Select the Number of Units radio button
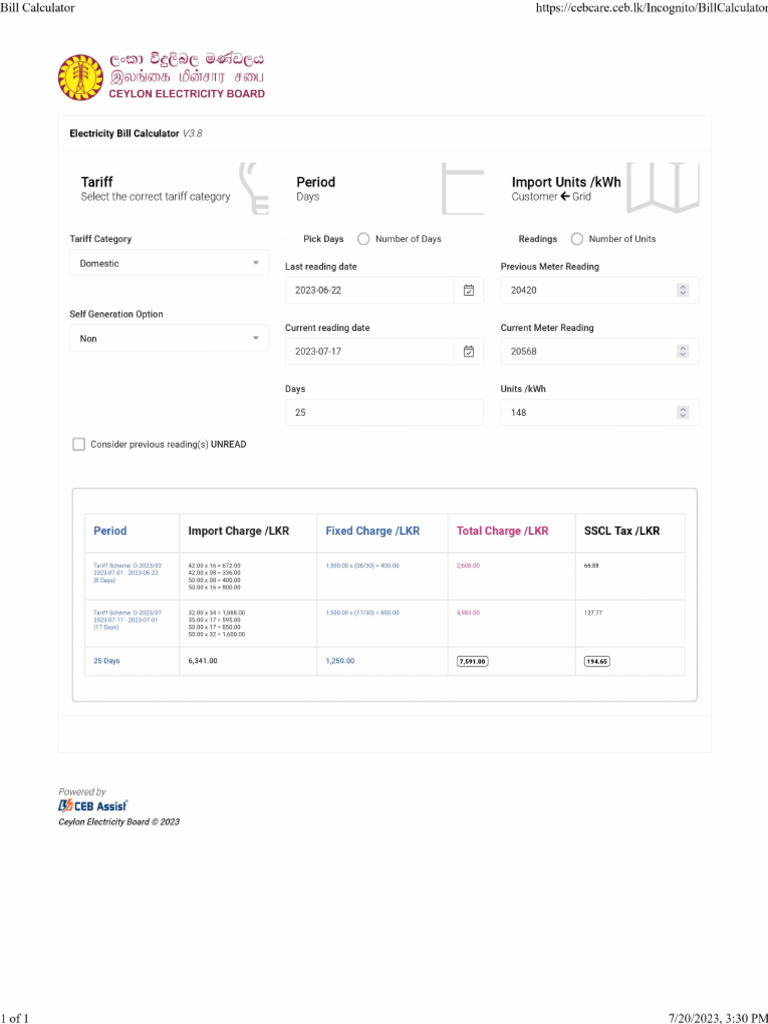Viewport: 768px width, 1024px height. pos(577,239)
